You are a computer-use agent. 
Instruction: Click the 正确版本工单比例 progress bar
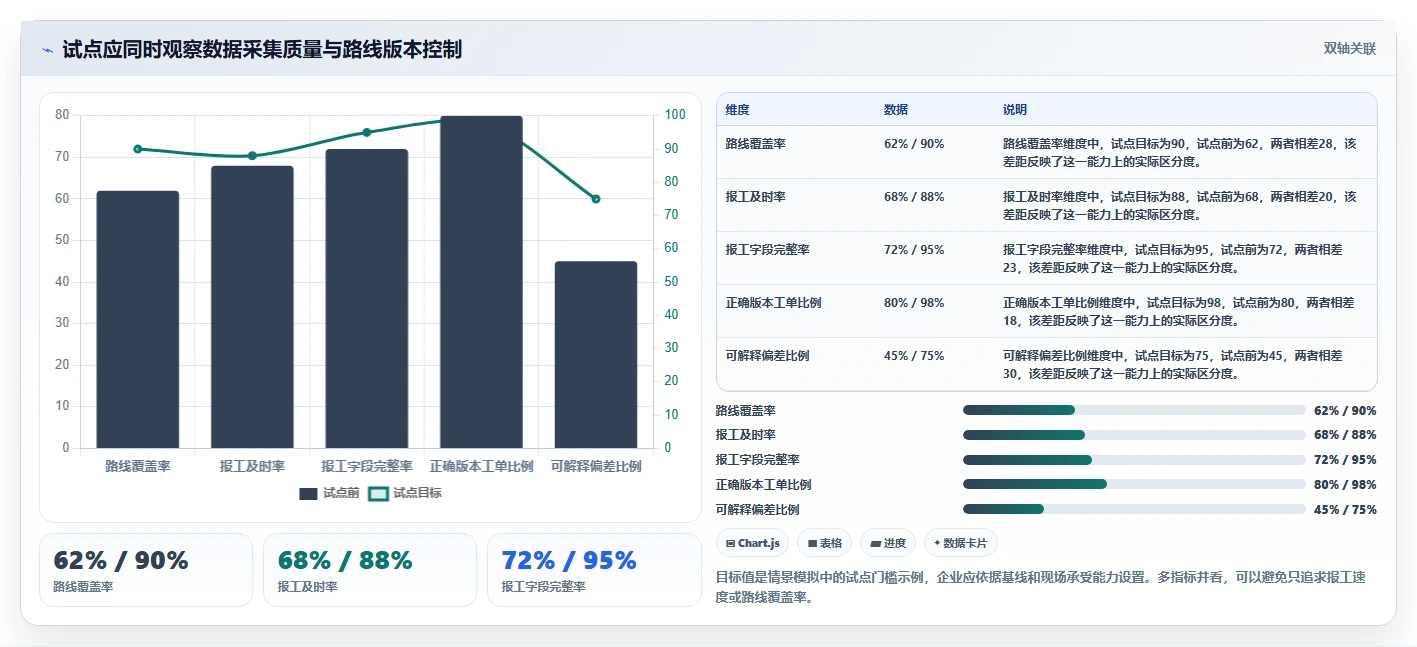pos(1134,484)
